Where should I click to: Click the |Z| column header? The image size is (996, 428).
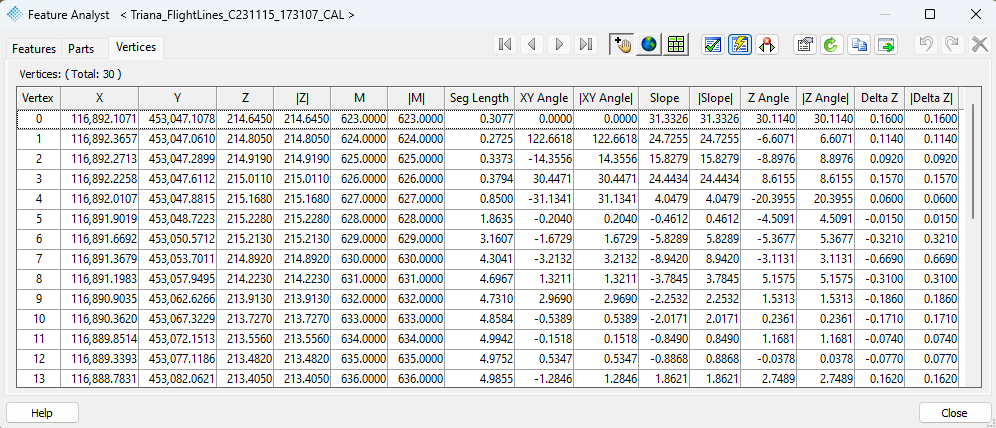click(x=302, y=98)
